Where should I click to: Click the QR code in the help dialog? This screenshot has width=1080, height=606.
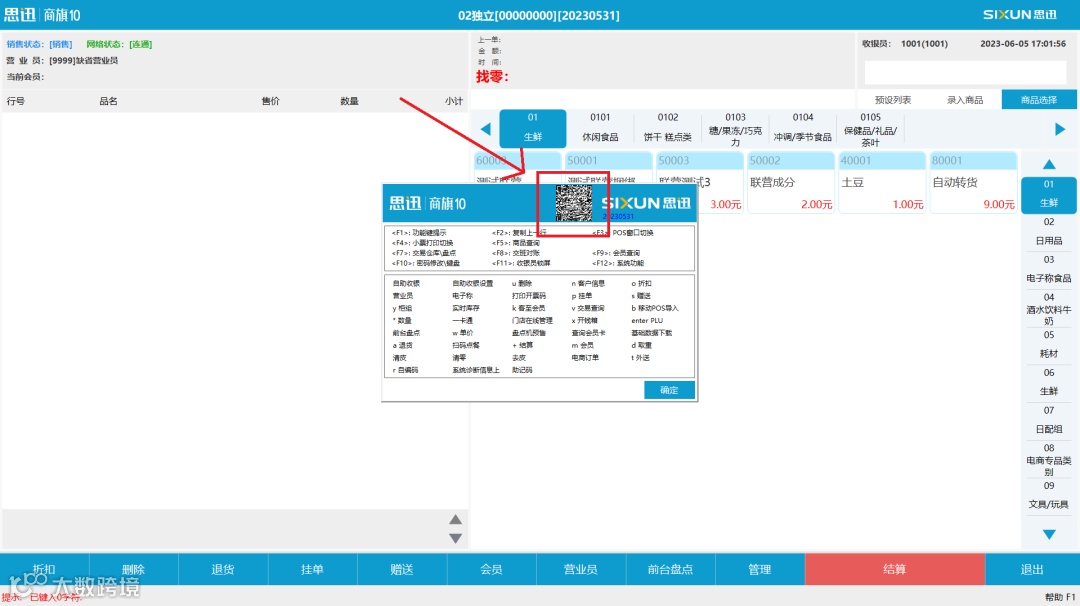(574, 202)
